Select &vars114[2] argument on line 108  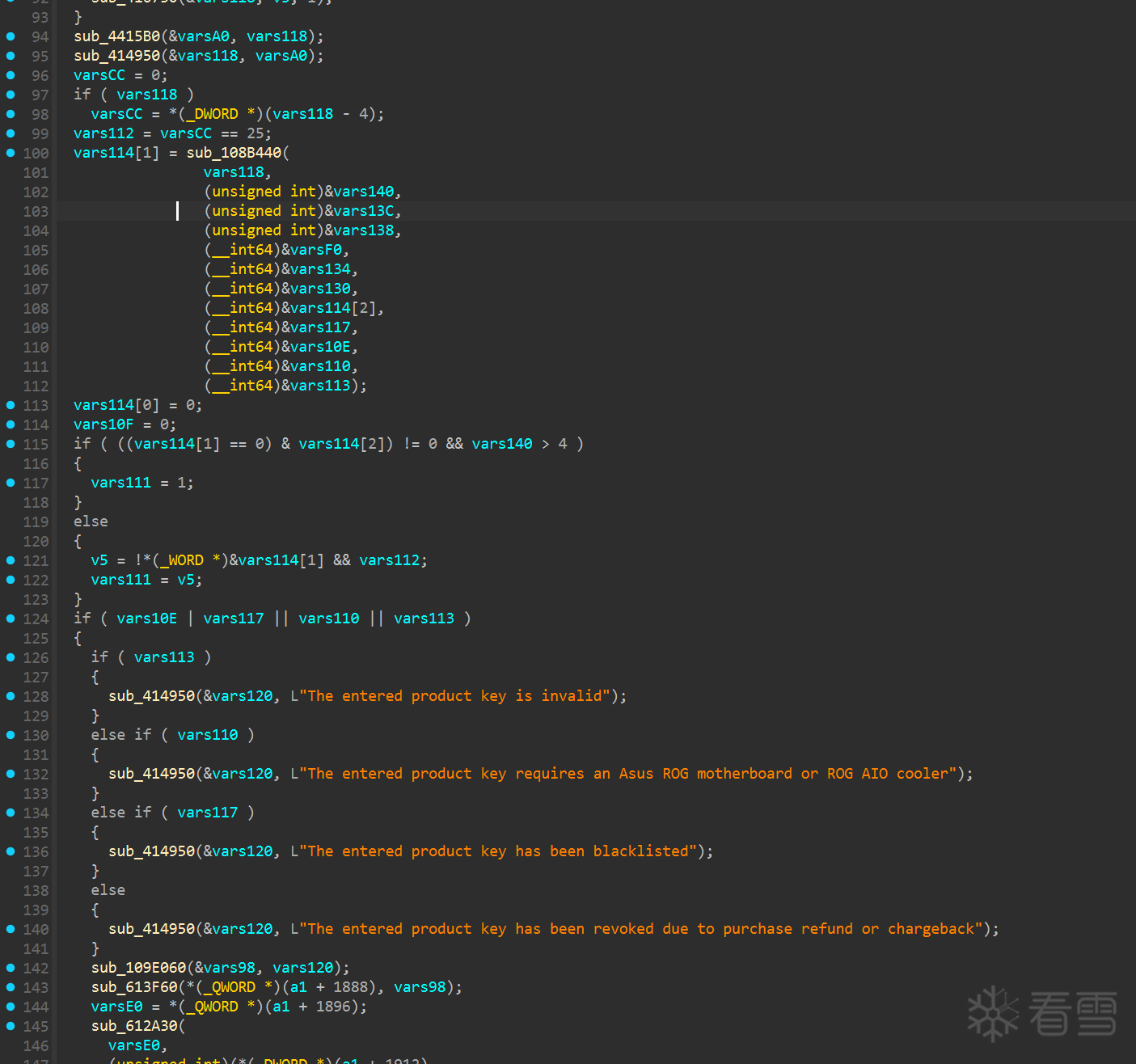[329, 308]
